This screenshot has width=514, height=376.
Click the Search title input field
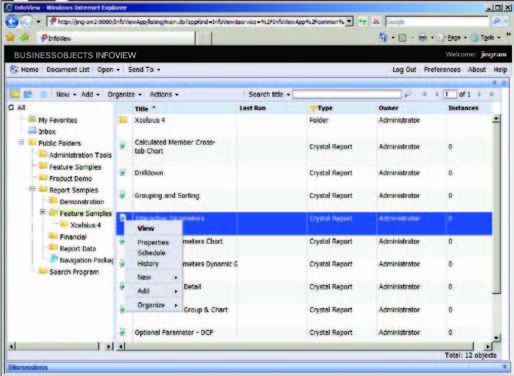347,95
